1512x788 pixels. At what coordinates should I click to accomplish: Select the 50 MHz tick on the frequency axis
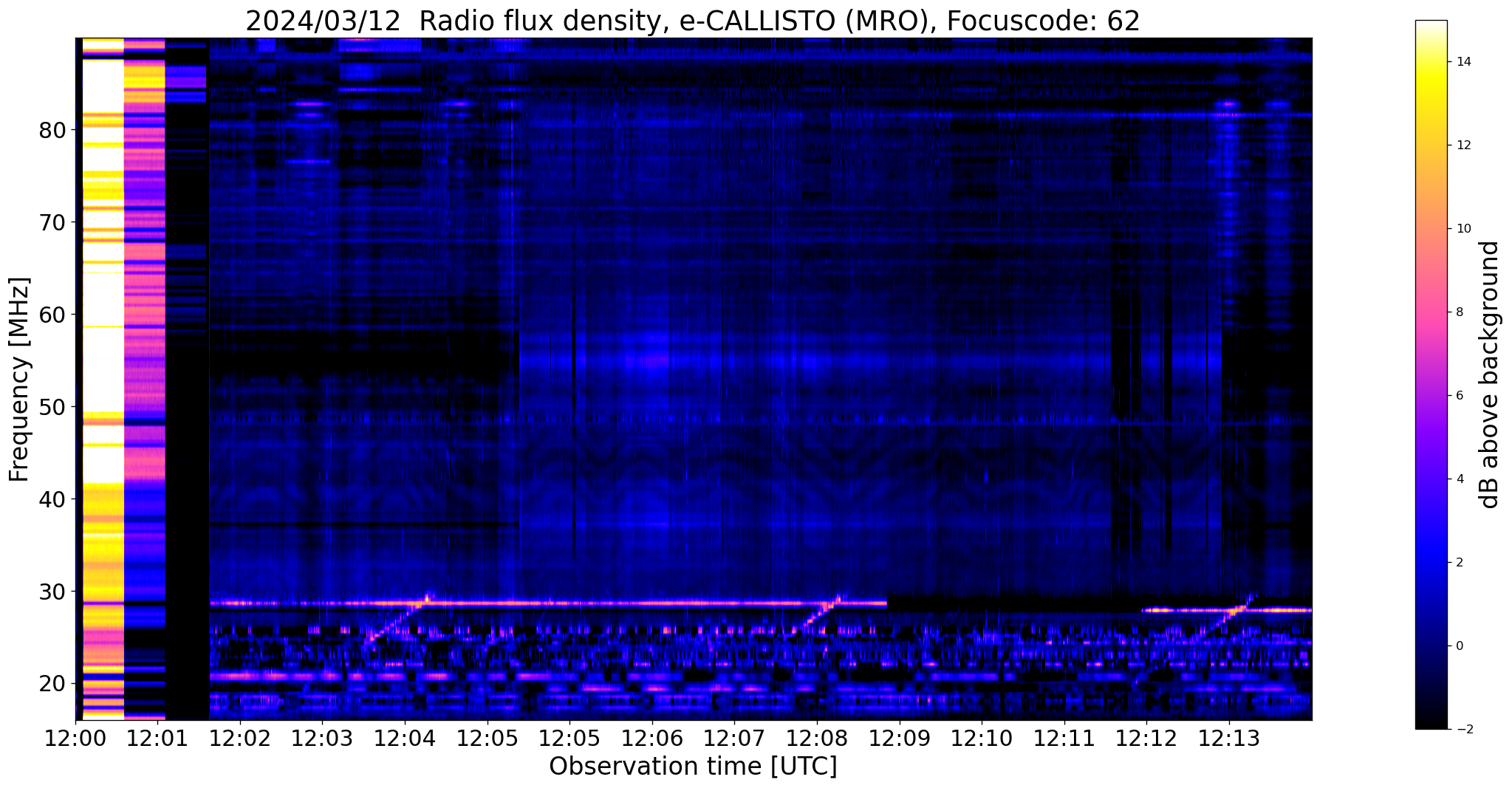(52, 407)
